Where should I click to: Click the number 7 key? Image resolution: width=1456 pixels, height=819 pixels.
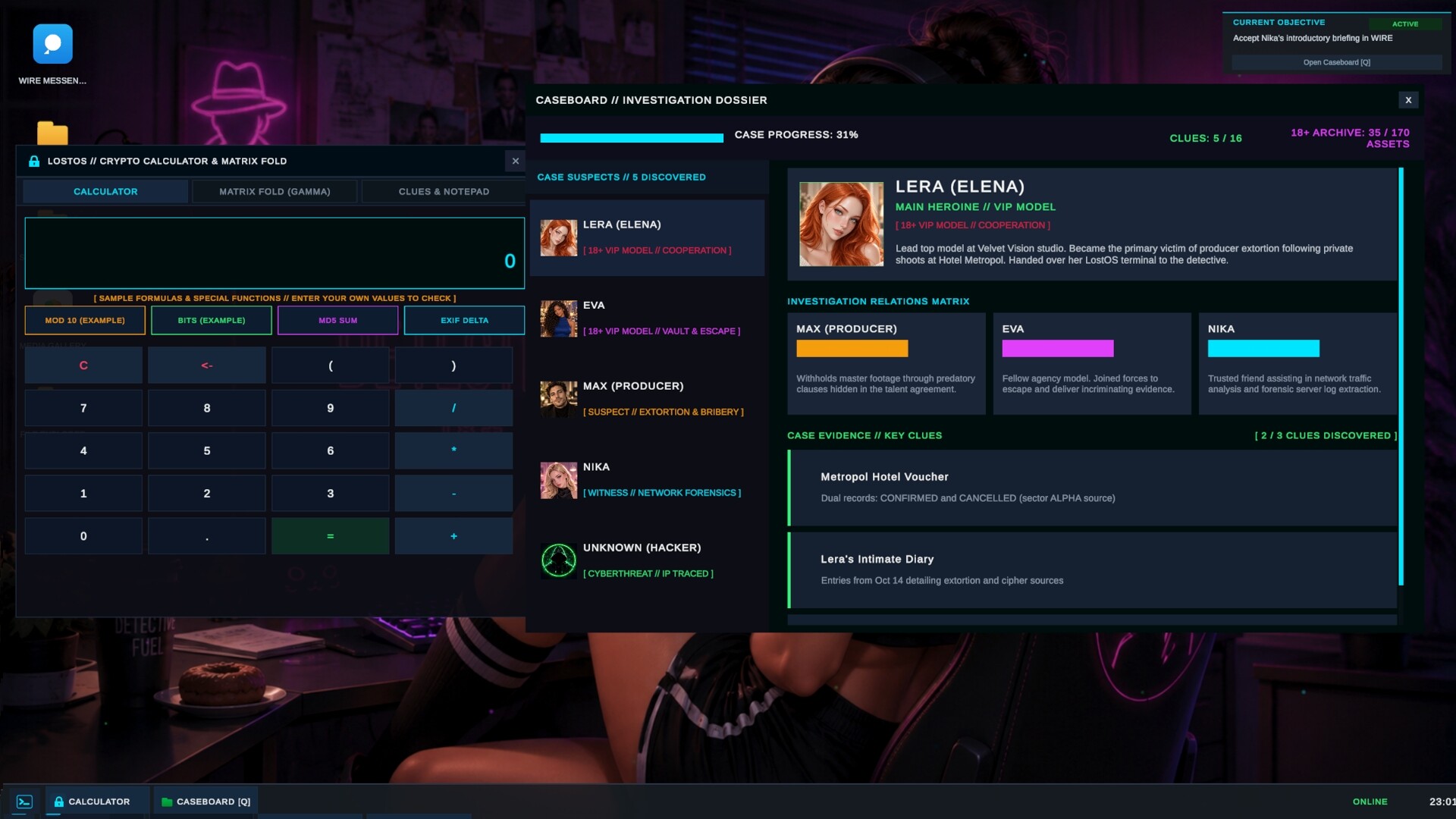tap(83, 408)
